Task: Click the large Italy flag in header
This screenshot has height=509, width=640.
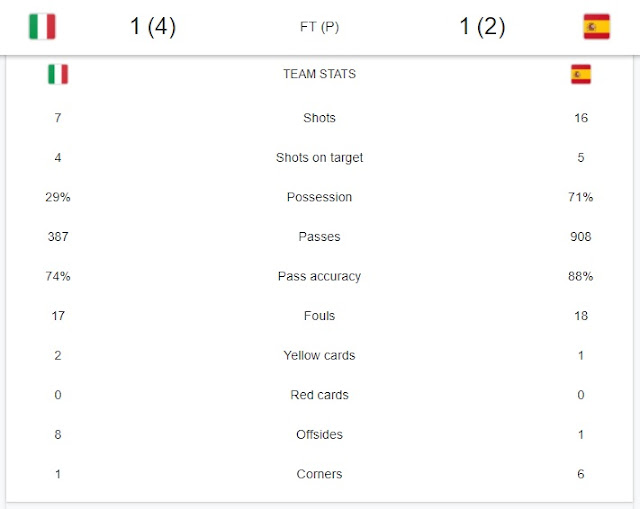Action: click(x=42, y=27)
